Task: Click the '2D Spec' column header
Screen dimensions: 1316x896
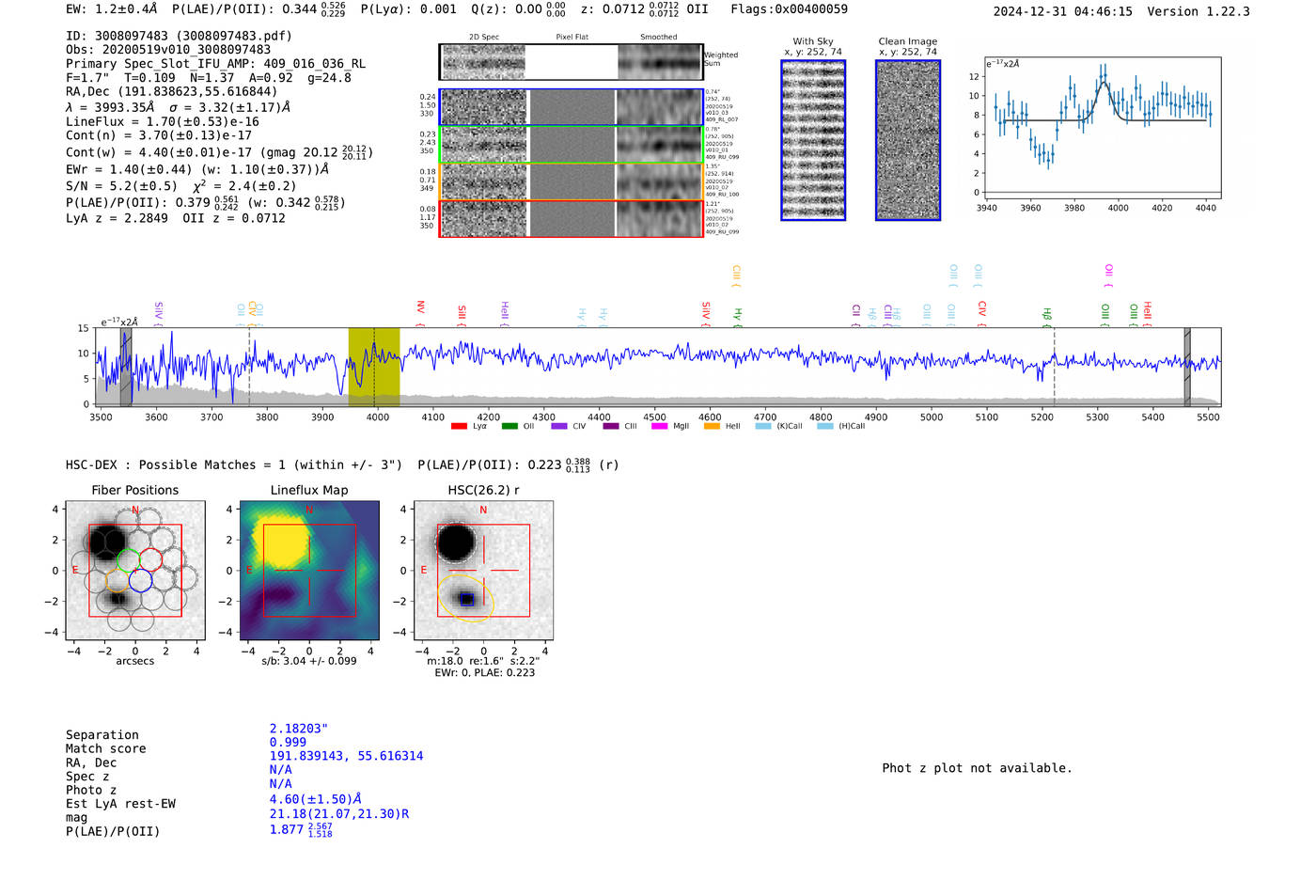Action: [x=484, y=38]
